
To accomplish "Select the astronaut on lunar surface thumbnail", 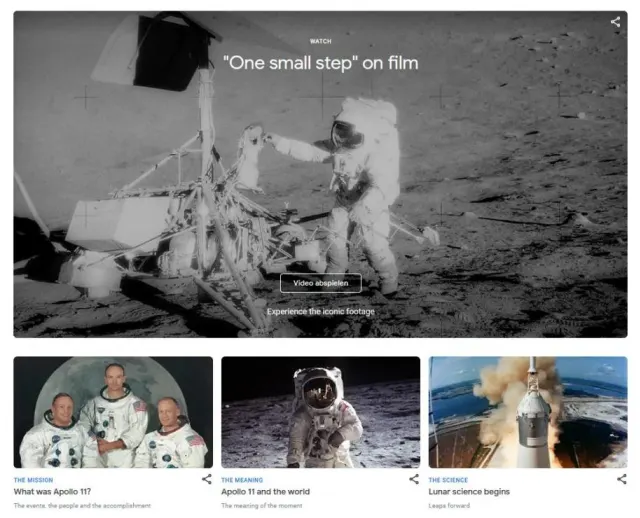I will coord(320,412).
